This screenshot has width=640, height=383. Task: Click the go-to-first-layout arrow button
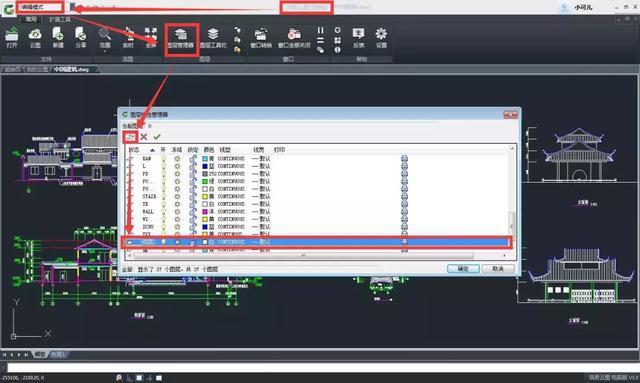tap(4, 355)
